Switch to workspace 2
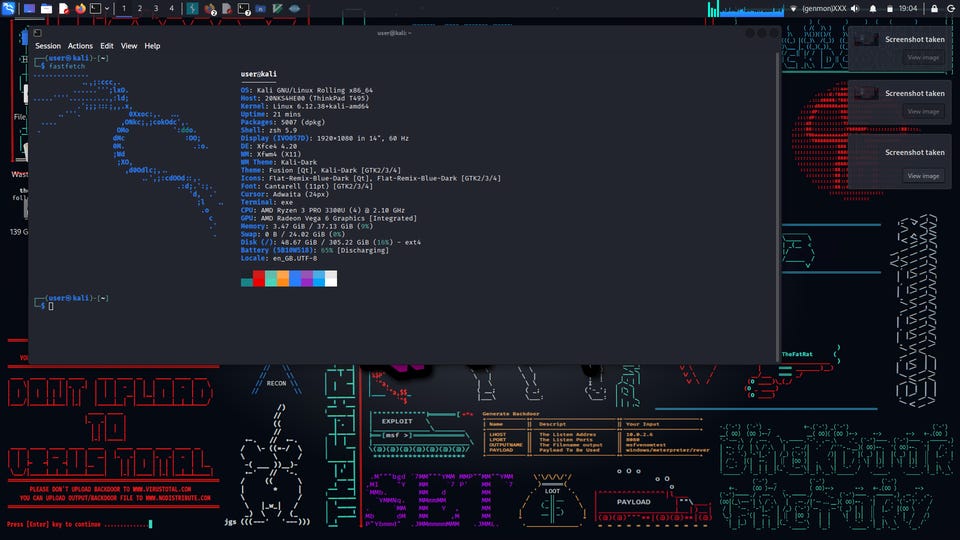960x540 pixels. pyautogui.click(x=140, y=9)
